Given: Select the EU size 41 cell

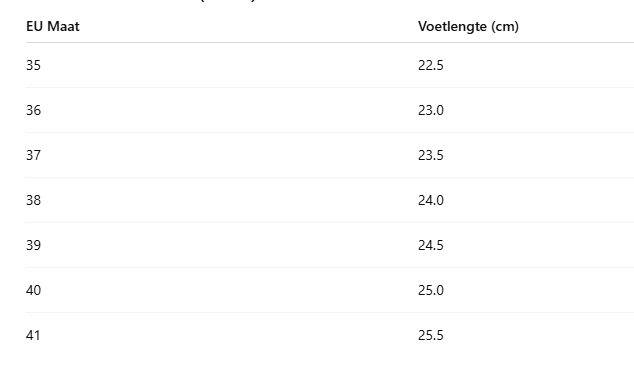Looking at the screenshot, I should click(x=33, y=335).
